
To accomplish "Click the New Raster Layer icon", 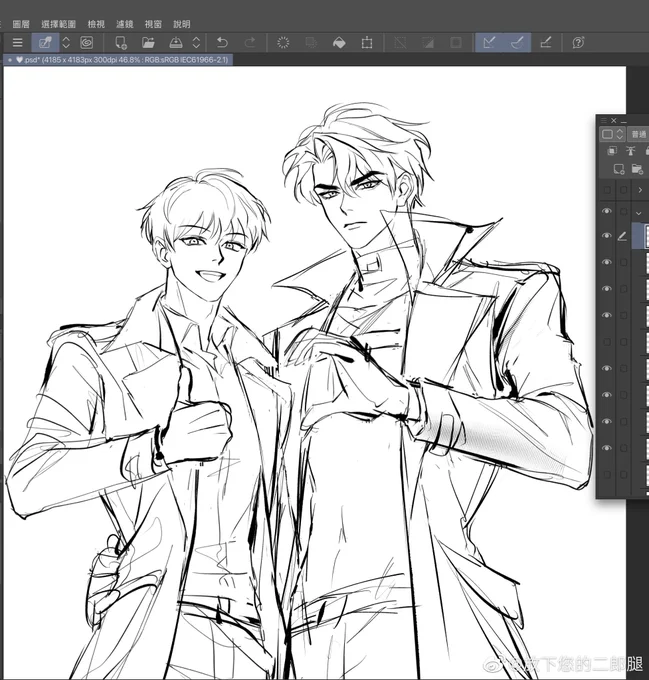I will (619, 169).
